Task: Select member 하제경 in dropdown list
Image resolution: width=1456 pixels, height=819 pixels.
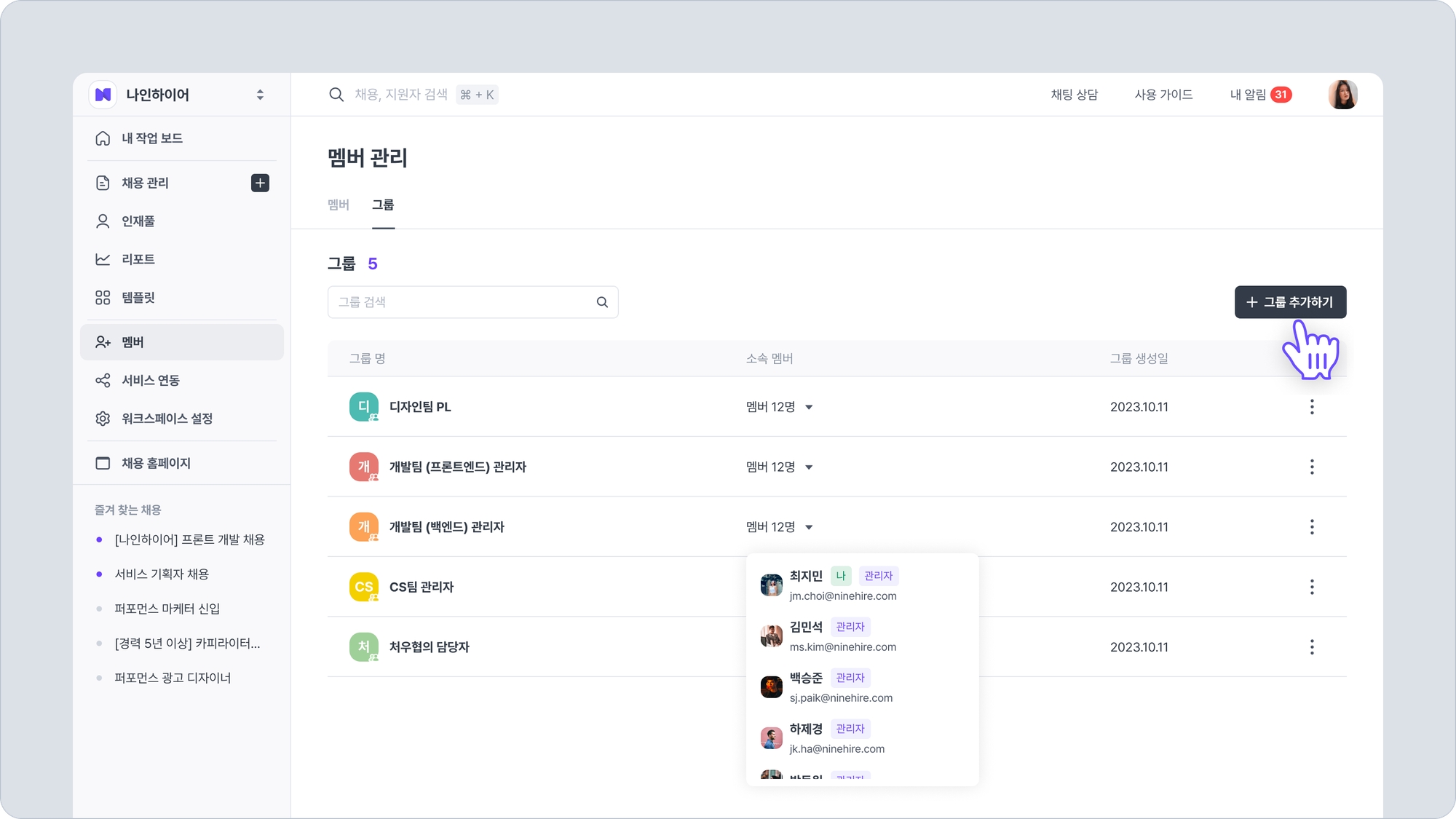Action: (863, 738)
